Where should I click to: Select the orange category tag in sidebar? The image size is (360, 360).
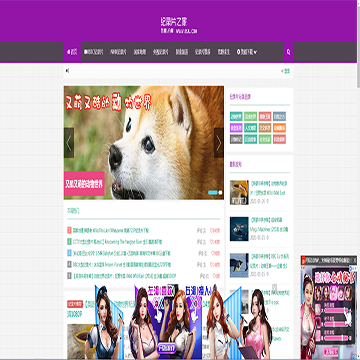[279, 128]
